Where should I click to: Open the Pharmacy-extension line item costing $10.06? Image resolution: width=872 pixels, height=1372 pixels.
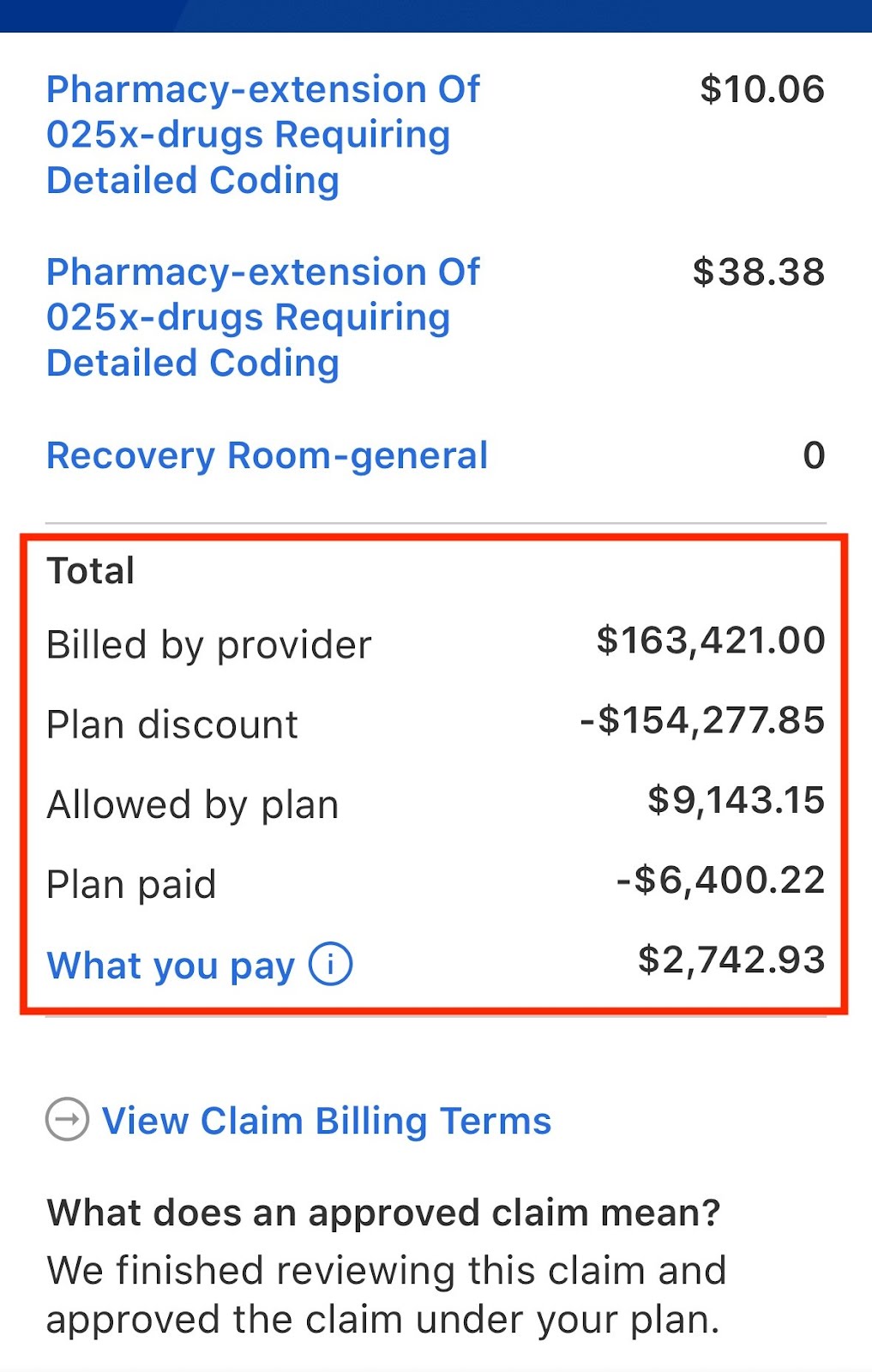(263, 135)
